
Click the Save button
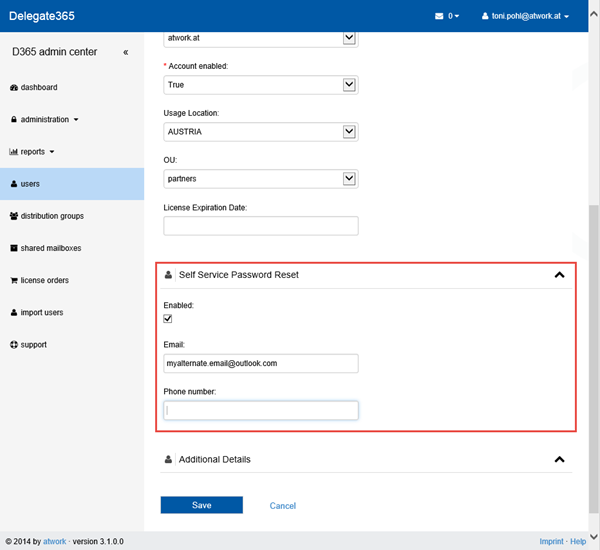[x=201, y=505]
